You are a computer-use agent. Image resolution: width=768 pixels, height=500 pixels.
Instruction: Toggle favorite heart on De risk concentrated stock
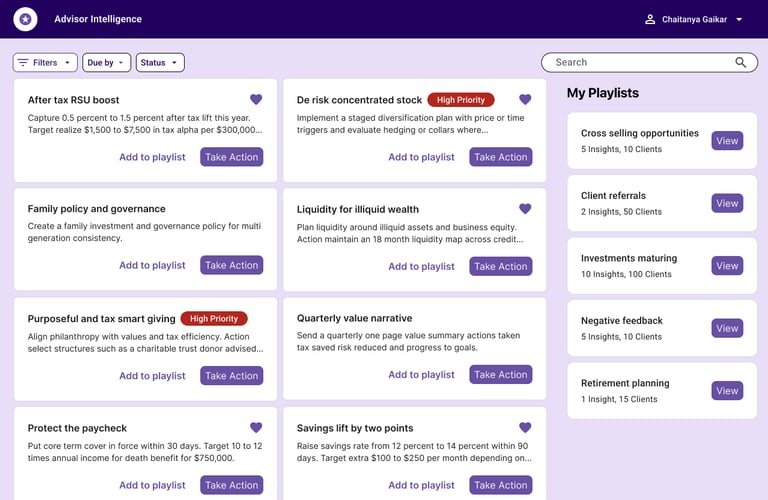coord(525,99)
